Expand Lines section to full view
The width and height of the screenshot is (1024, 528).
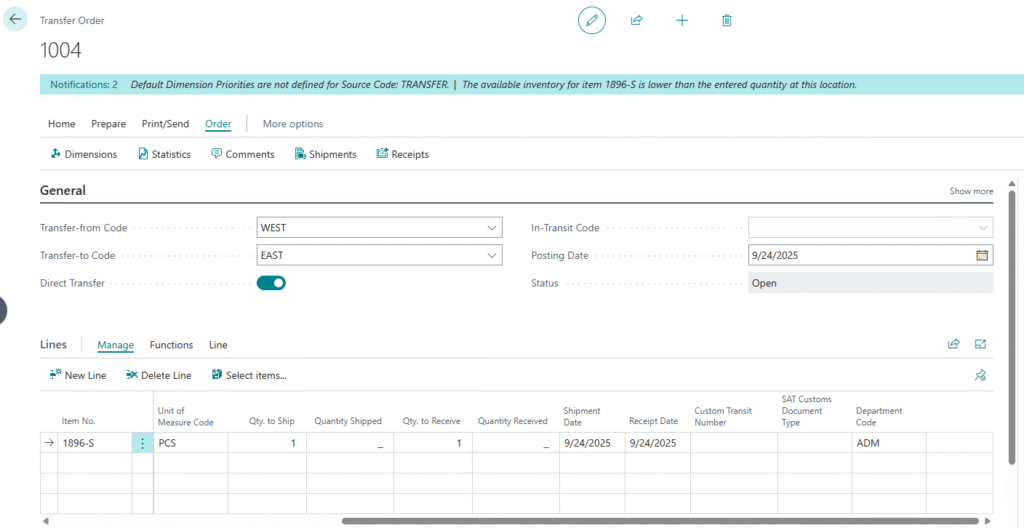click(981, 344)
